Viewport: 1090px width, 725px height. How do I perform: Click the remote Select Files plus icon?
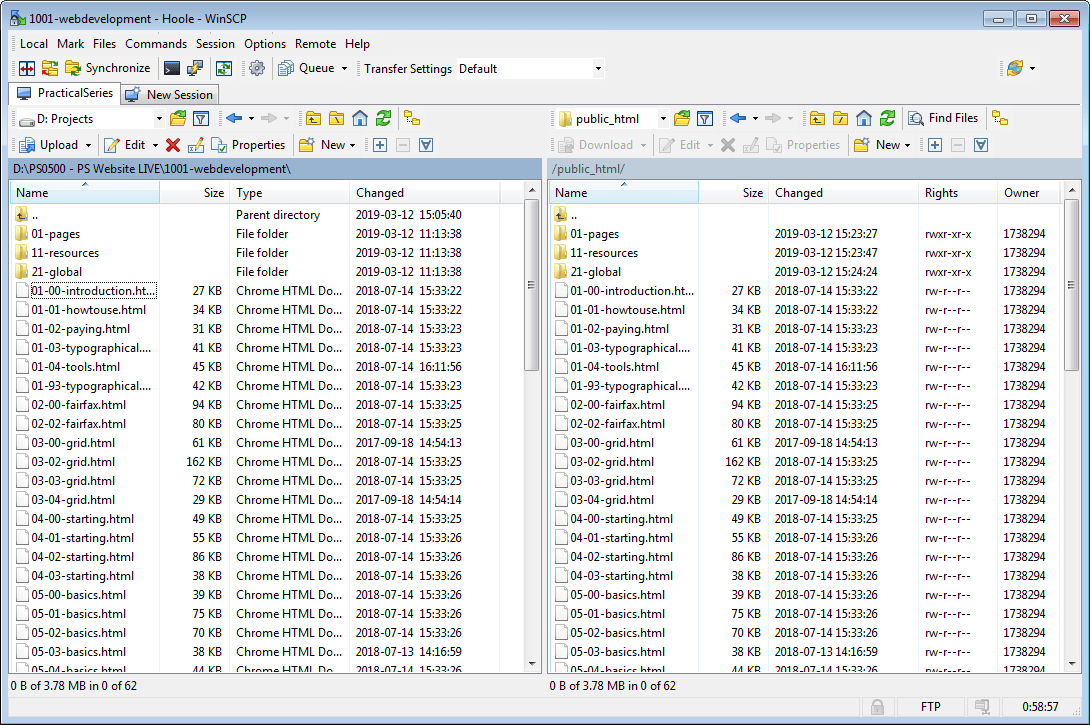coord(935,145)
